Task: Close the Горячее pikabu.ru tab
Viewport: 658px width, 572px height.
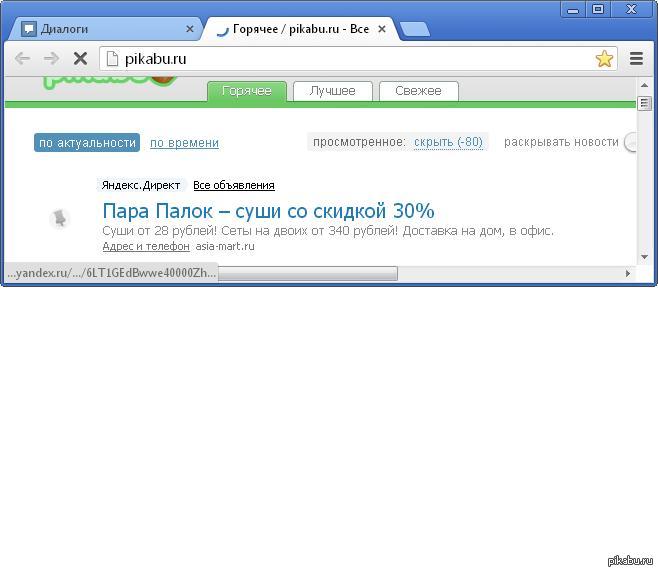Action: [x=382, y=29]
